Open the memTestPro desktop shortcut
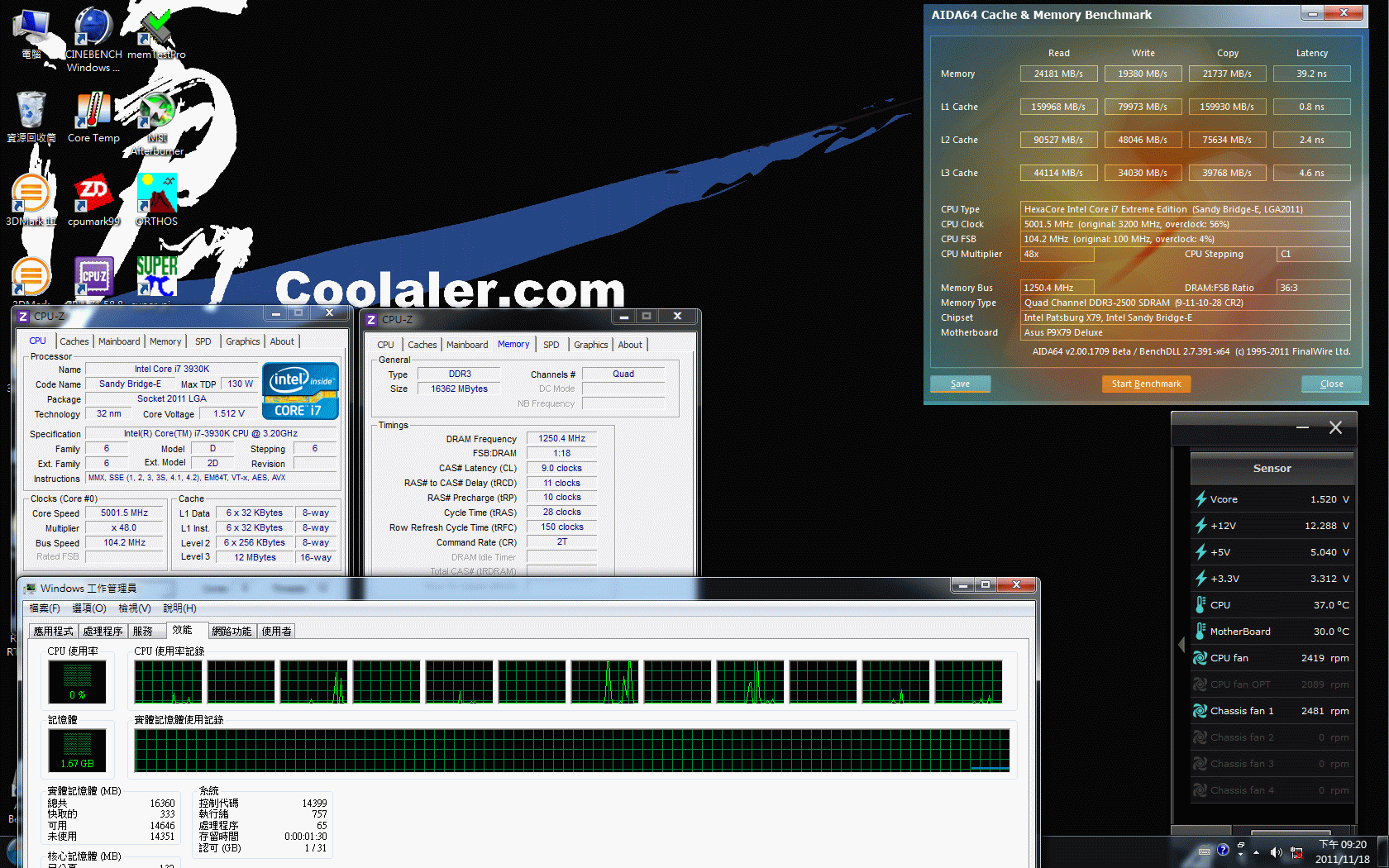 pyautogui.click(x=156, y=33)
